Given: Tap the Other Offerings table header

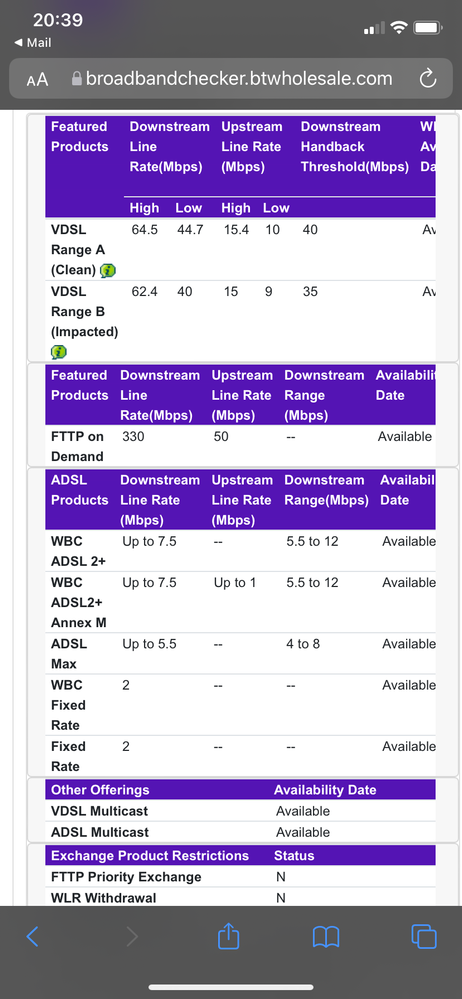Looking at the screenshot, I should click(100, 790).
